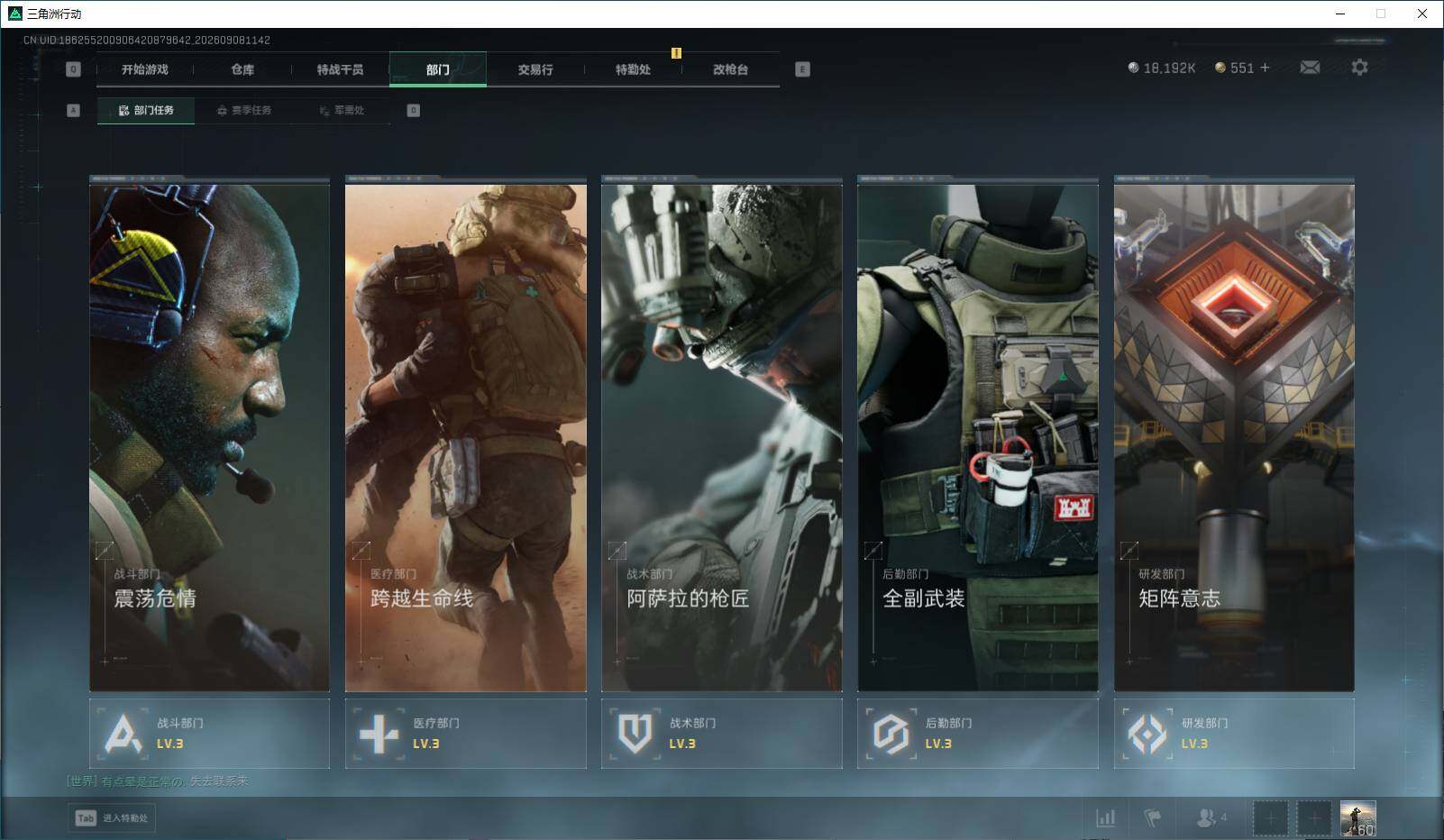The height and width of the screenshot is (840, 1444).
Task: Click the world chat message line
Action: [x=158, y=781]
